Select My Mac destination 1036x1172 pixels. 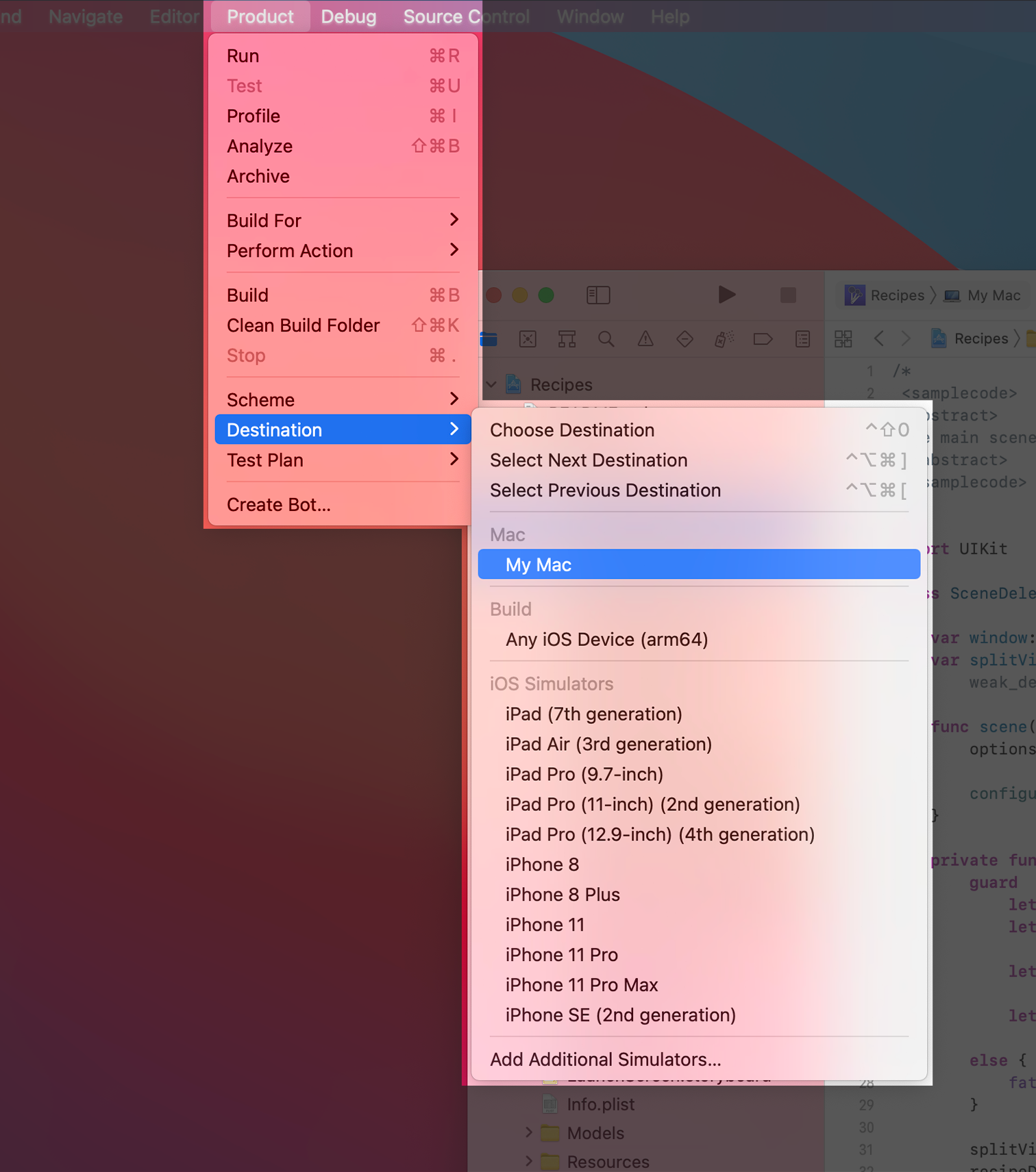699,564
